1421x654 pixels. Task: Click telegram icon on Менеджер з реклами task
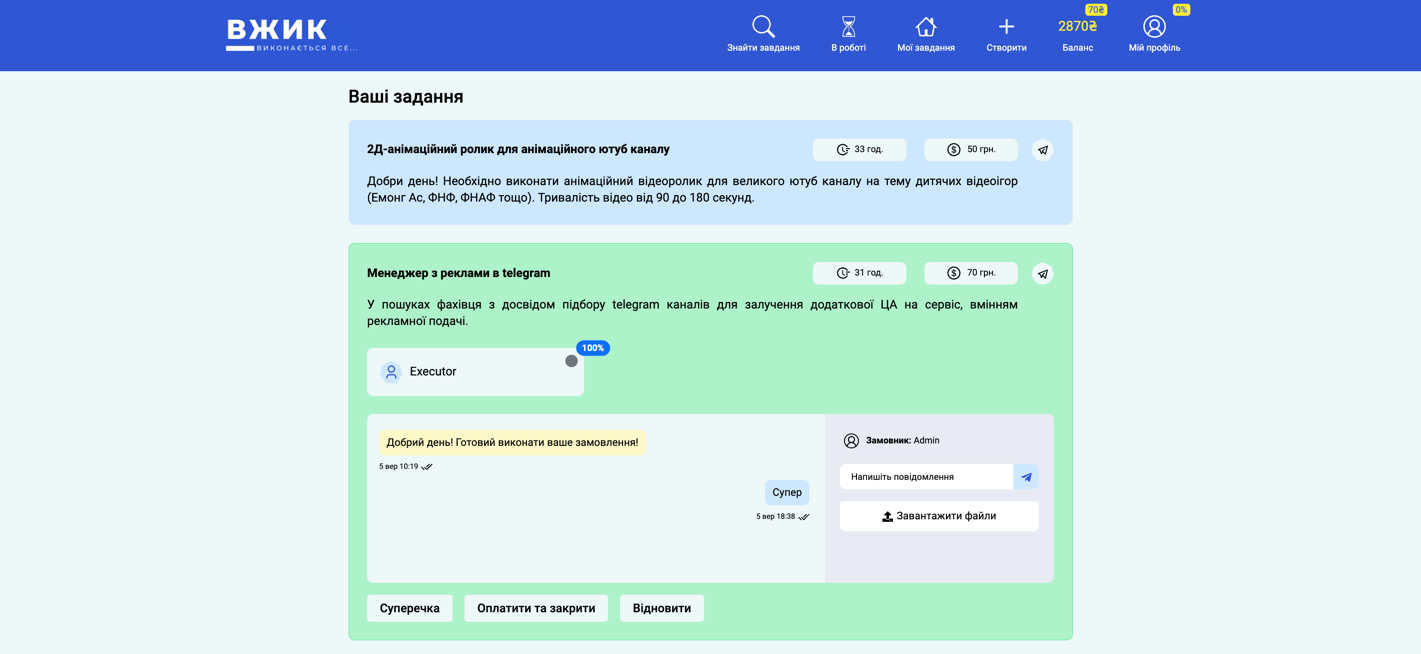tap(1042, 274)
